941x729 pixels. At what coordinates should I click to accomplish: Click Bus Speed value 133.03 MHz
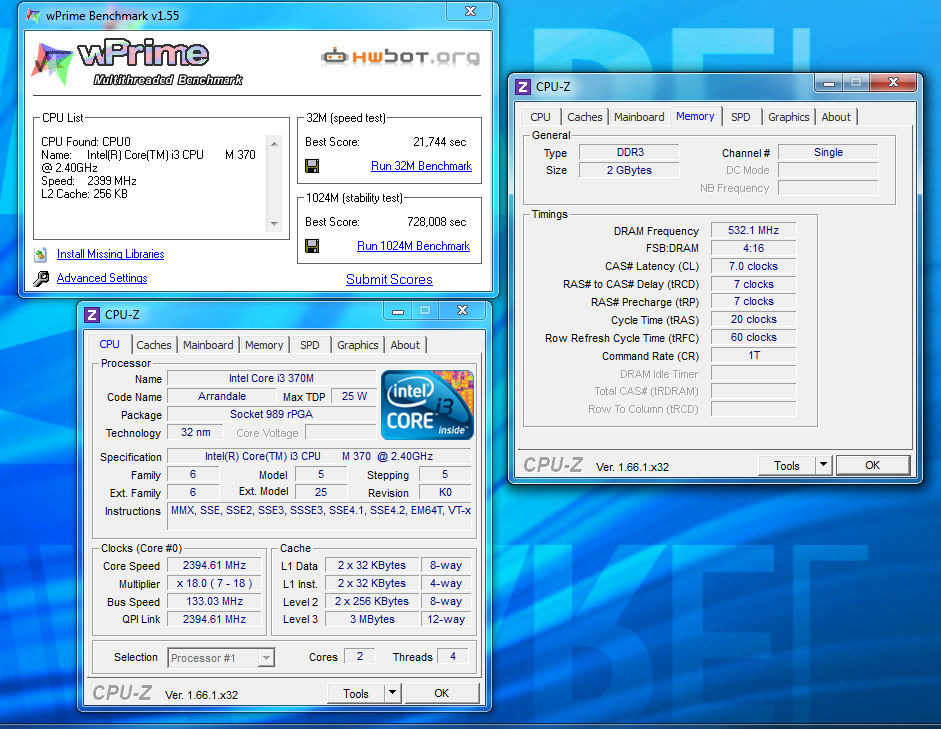[x=214, y=602]
